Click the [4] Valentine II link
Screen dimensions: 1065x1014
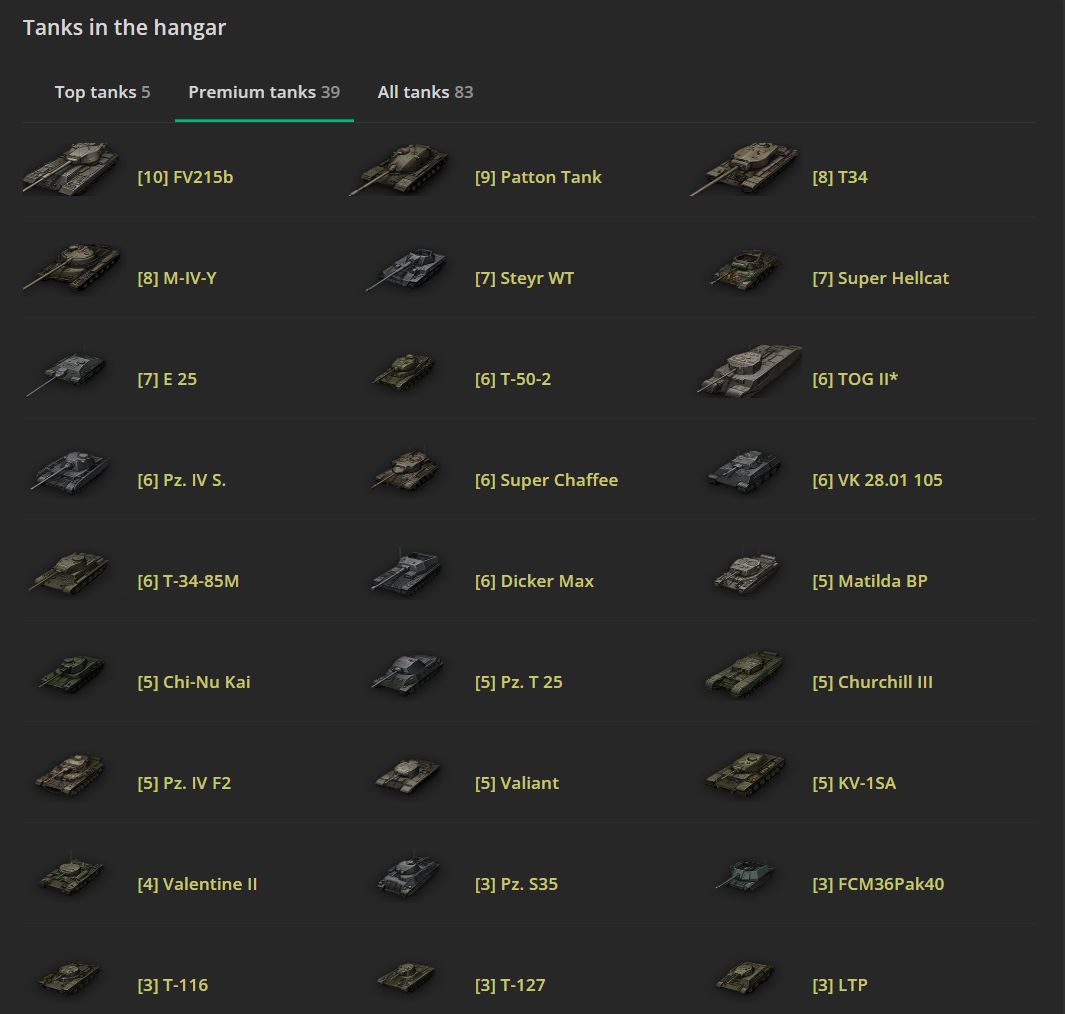click(x=197, y=884)
